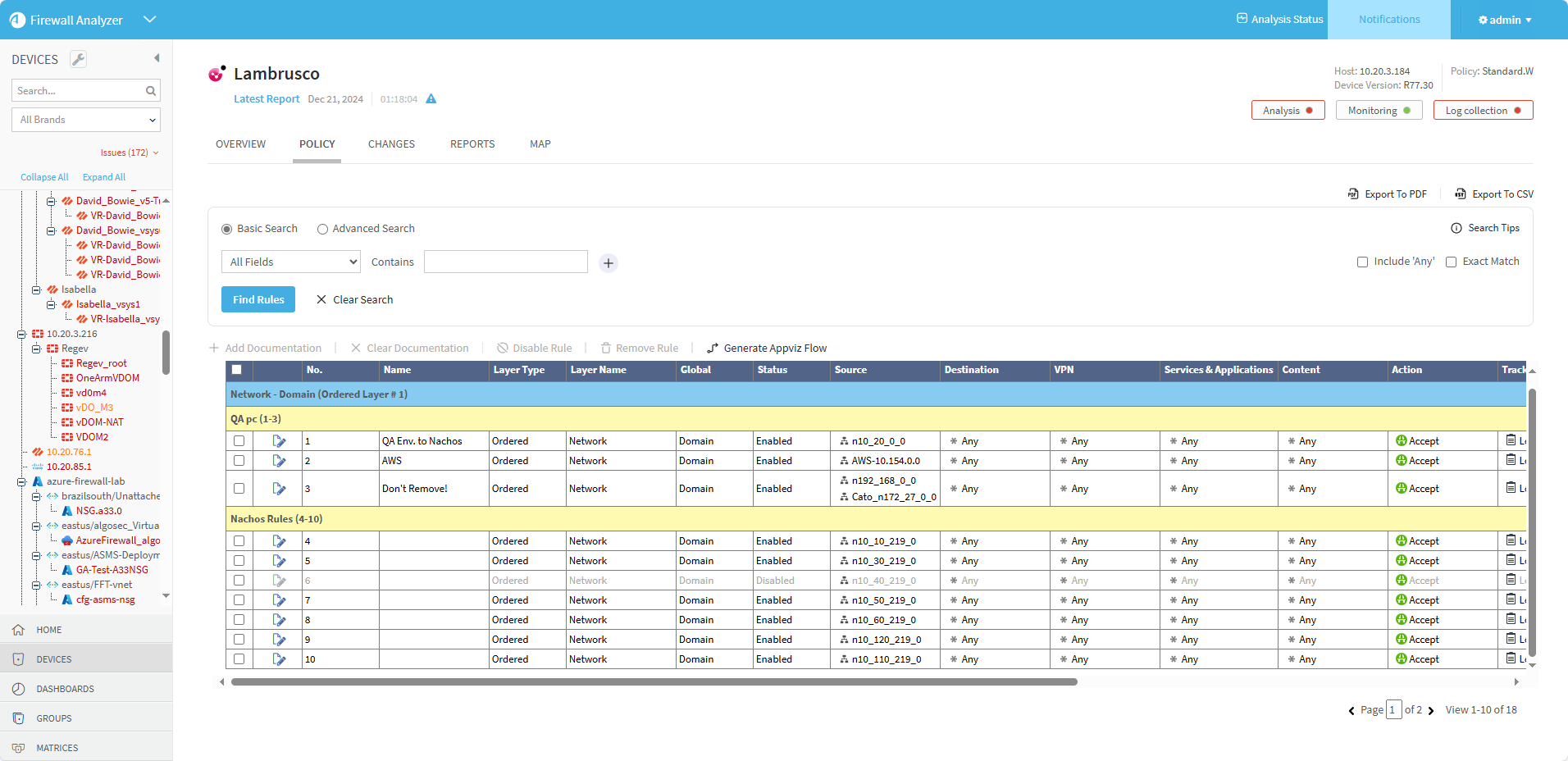Click the Export To PDF icon
The image size is (1568, 761).
1353,194
